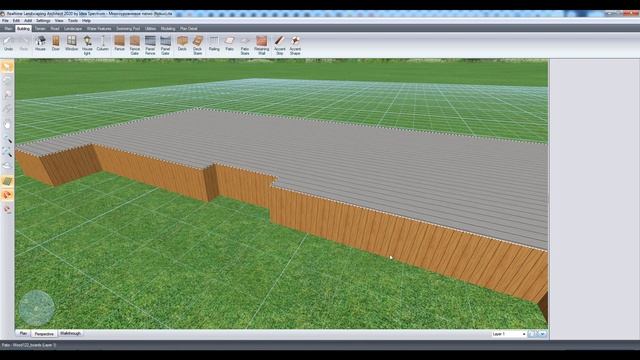The width and height of the screenshot is (640, 360).
Task: Switch to the Road tab
Action: coord(55,29)
